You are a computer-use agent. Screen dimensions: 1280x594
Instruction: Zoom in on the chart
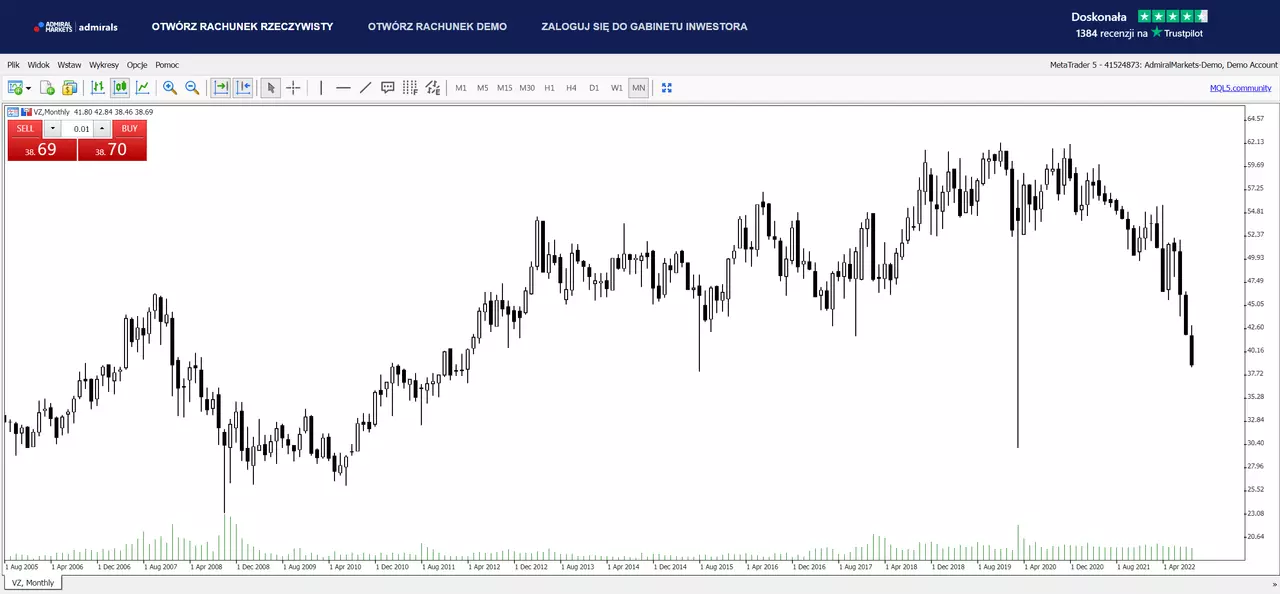tap(170, 88)
